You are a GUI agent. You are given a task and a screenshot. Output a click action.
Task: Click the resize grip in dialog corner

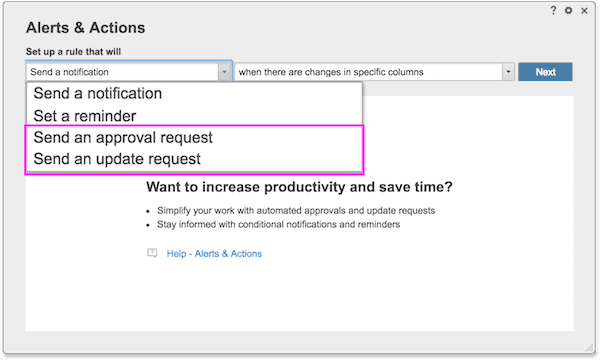click(589, 347)
